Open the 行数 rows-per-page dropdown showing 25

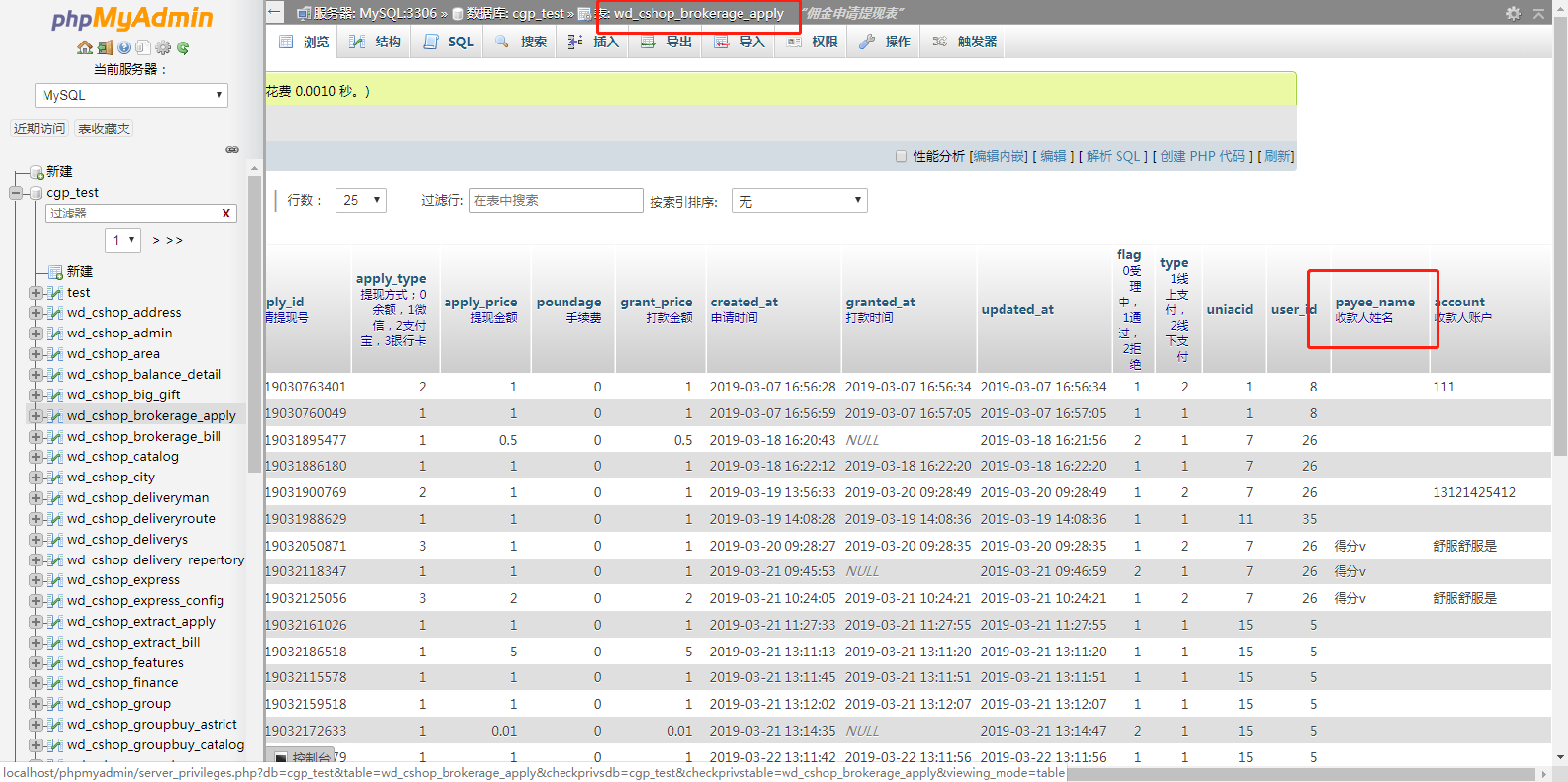[x=361, y=200]
